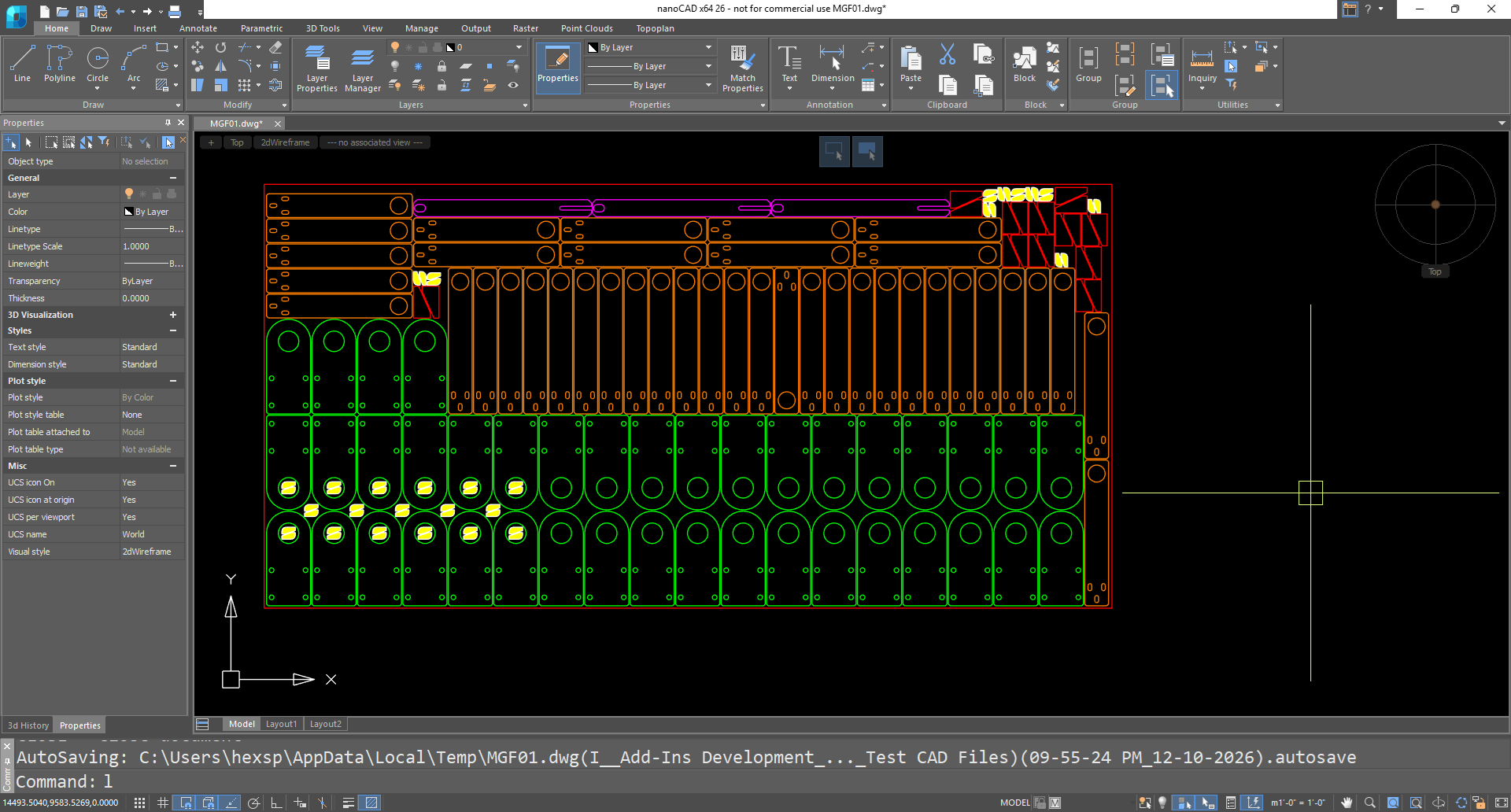The width and height of the screenshot is (1511, 812).
Task: Open the ribbon Color By Layer dropdown
Action: [x=650, y=47]
